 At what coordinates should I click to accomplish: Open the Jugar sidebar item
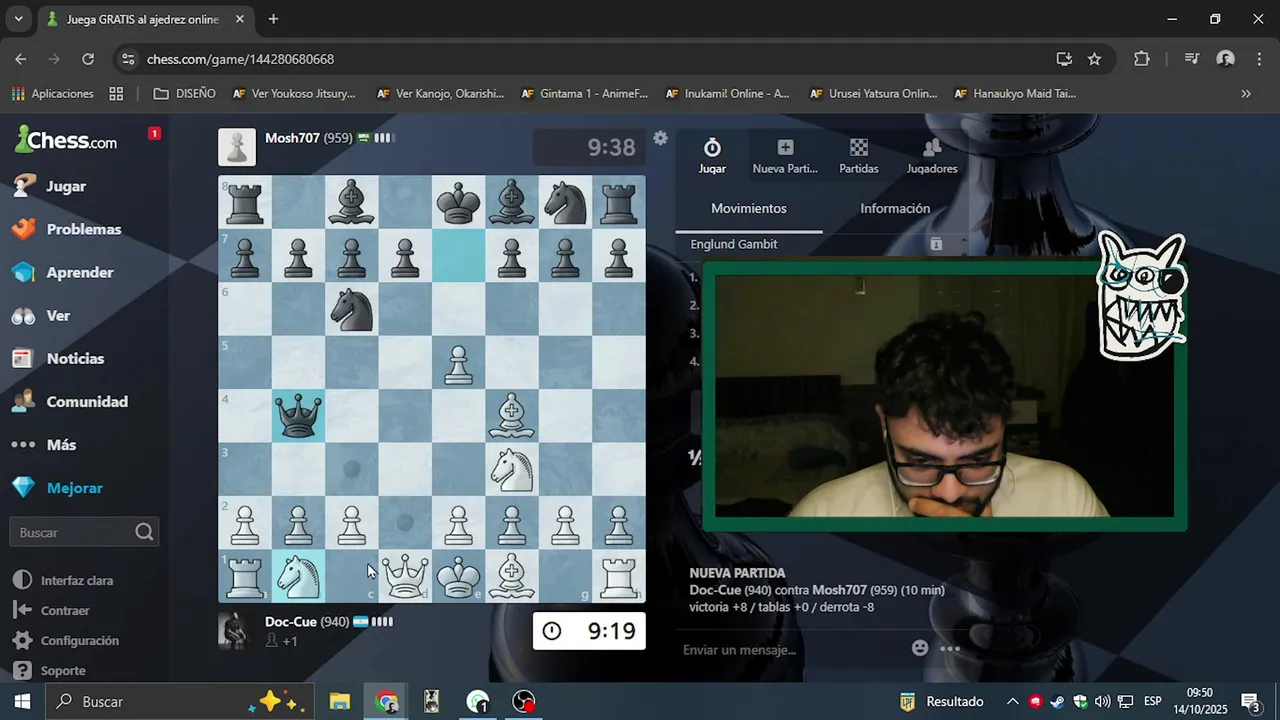pos(65,186)
